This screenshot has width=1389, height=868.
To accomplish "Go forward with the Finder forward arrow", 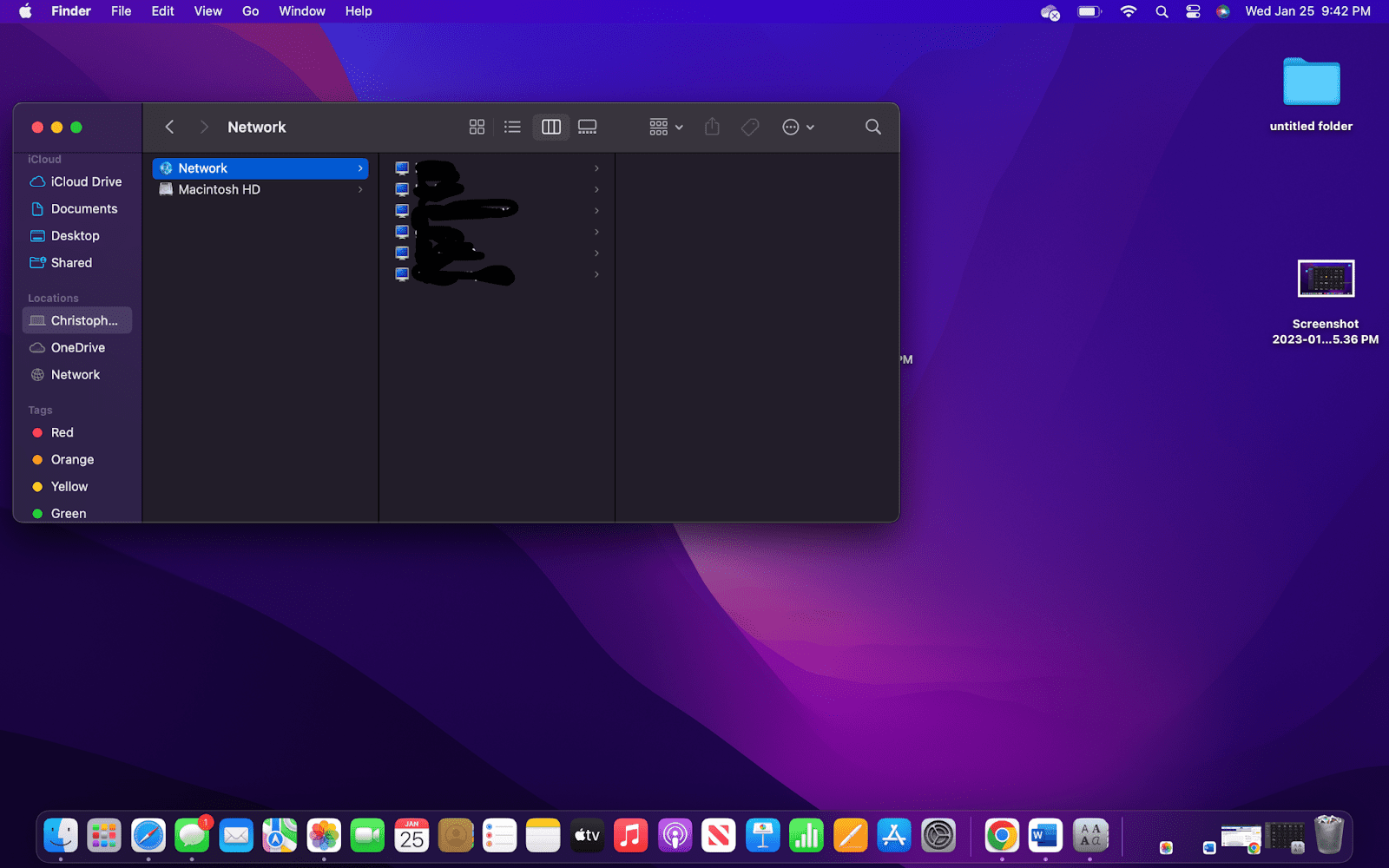I will tap(204, 127).
